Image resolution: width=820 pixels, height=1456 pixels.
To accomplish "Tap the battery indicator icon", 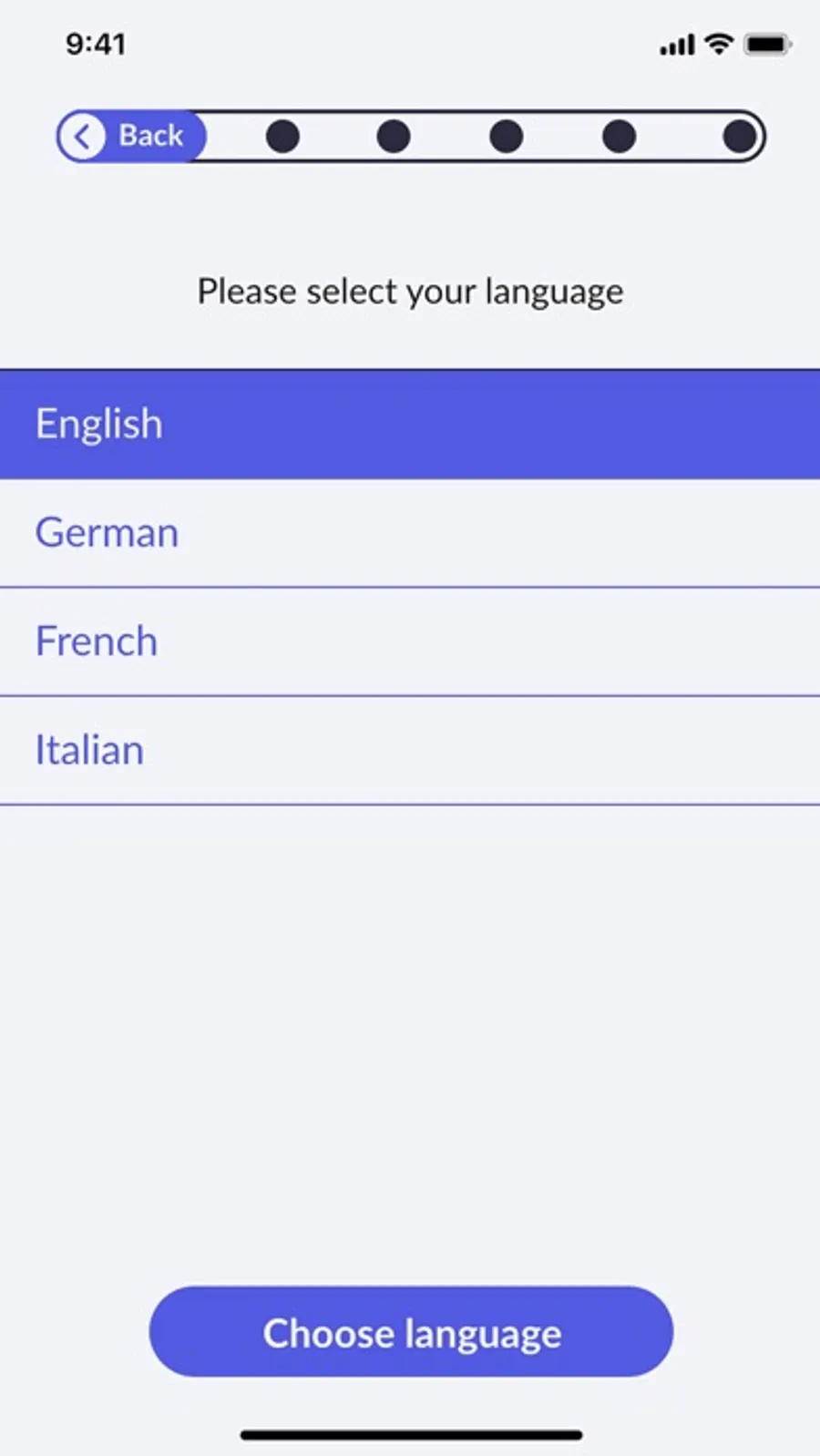I will pos(767,44).
